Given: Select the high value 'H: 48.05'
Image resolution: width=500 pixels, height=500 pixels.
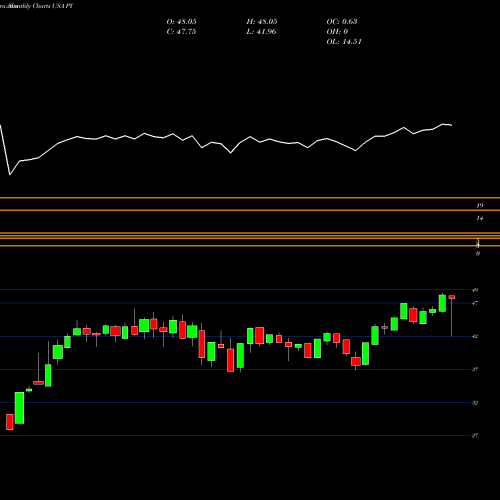Looking at the screenshot, I should point(262,22).
